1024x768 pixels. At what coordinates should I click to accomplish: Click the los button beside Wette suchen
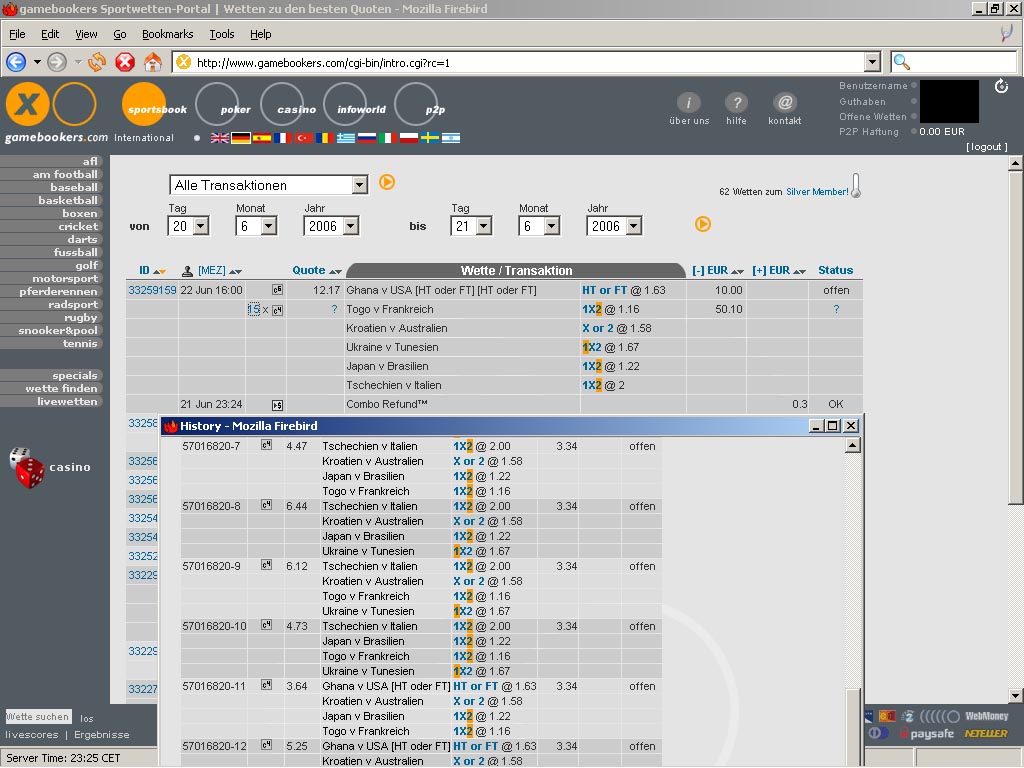[x=87, y=718]
